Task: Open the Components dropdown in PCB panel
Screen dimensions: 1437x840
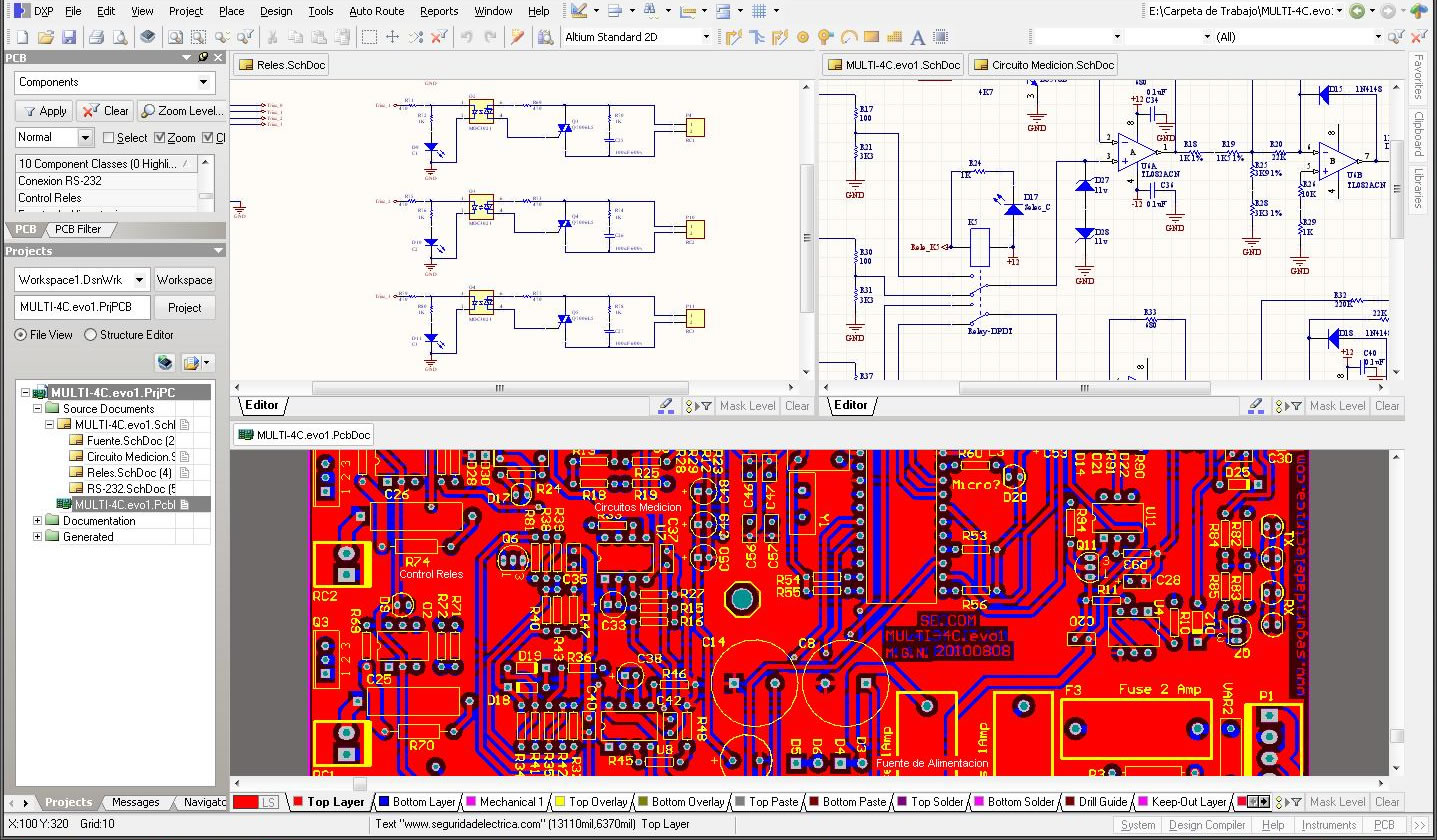Action: pyautogui.click(x=204, y=83)
